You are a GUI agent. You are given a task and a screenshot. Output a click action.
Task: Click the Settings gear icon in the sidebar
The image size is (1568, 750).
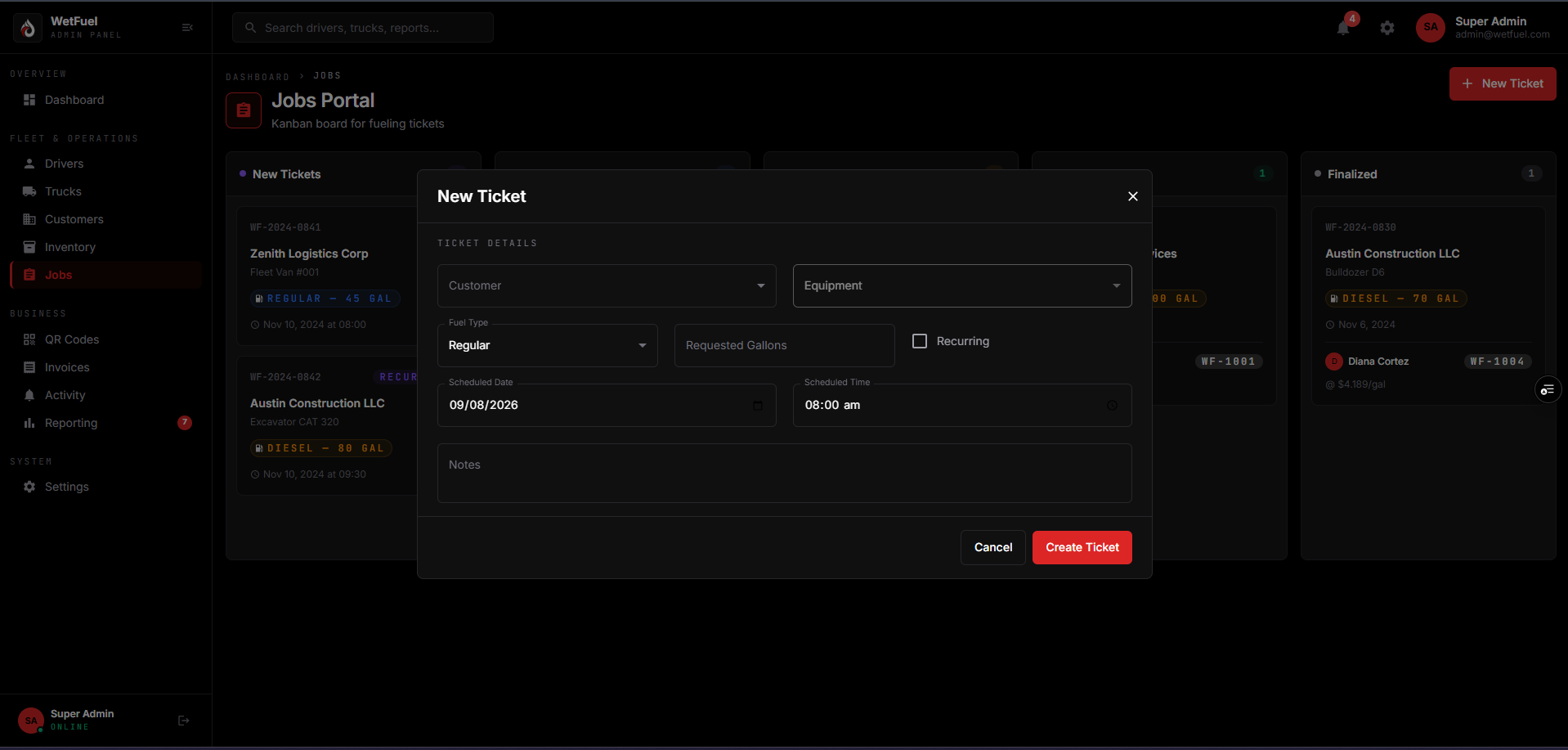pyautogui.click(x=29, y=487)
